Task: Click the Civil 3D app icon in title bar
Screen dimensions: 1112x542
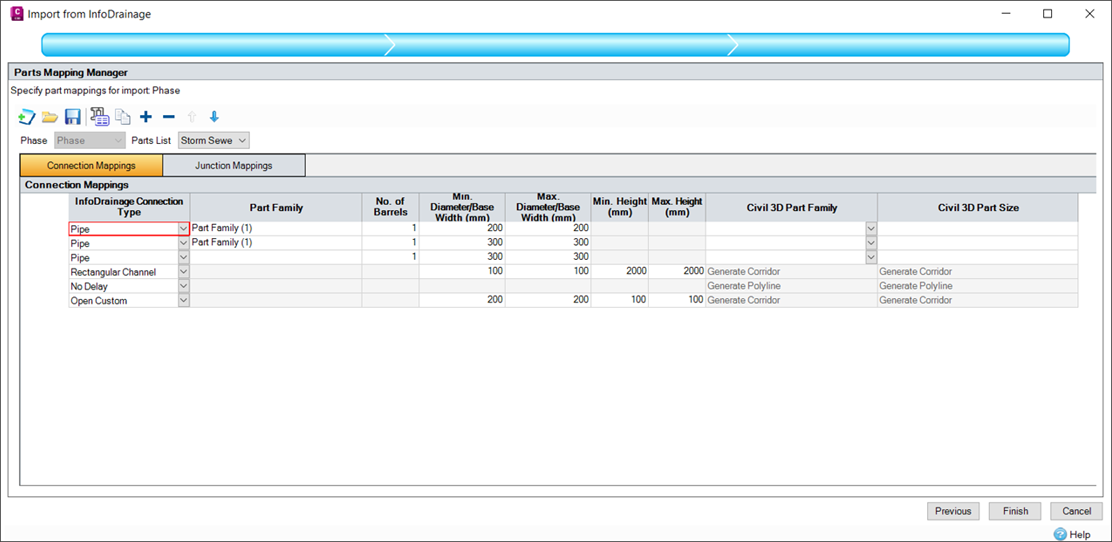Action: 18,13
